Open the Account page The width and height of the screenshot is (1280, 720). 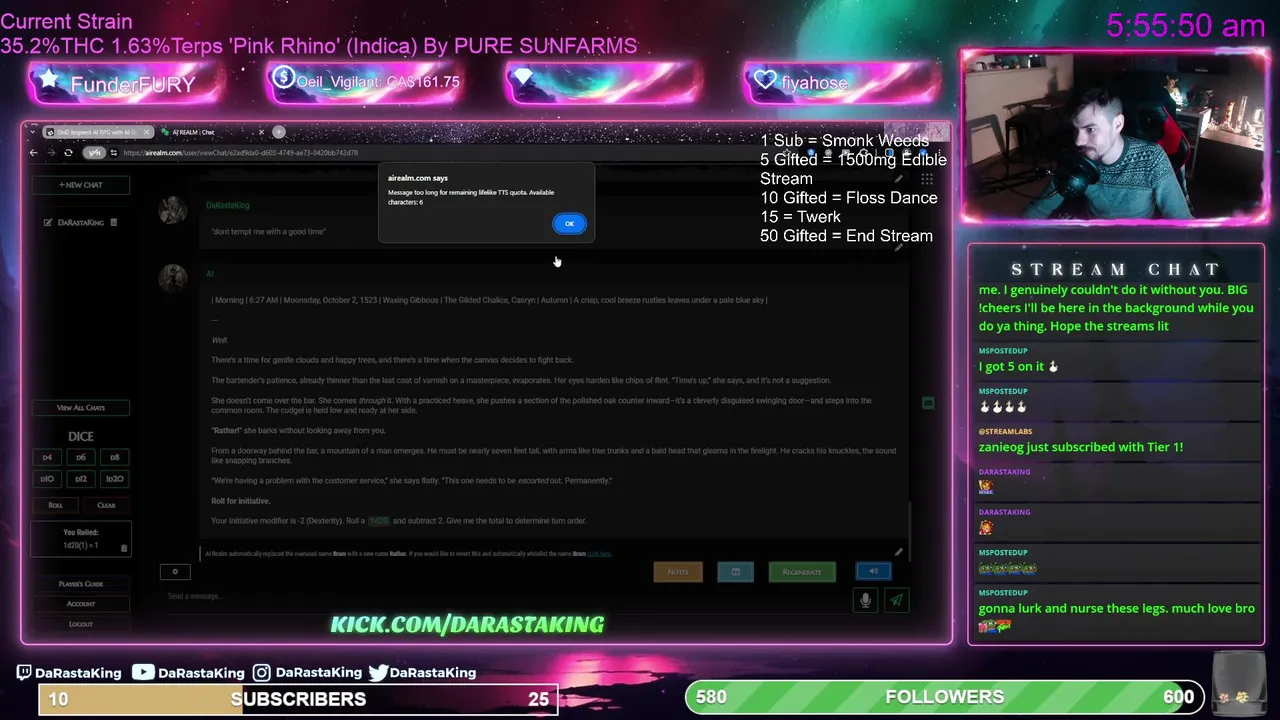[x=81, y=604]
